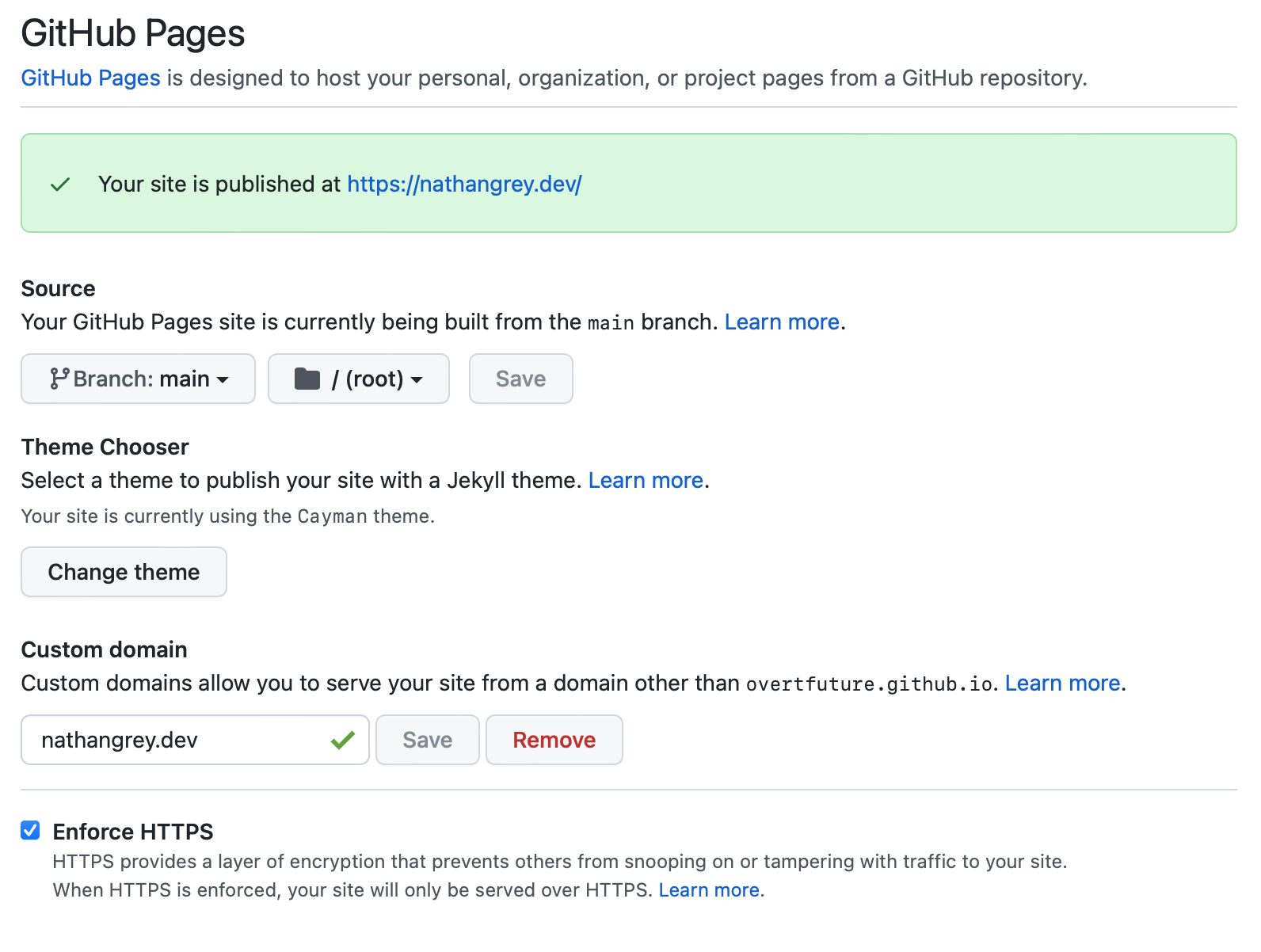Click the 'Theme Chooser' heading

click(105, 447)
